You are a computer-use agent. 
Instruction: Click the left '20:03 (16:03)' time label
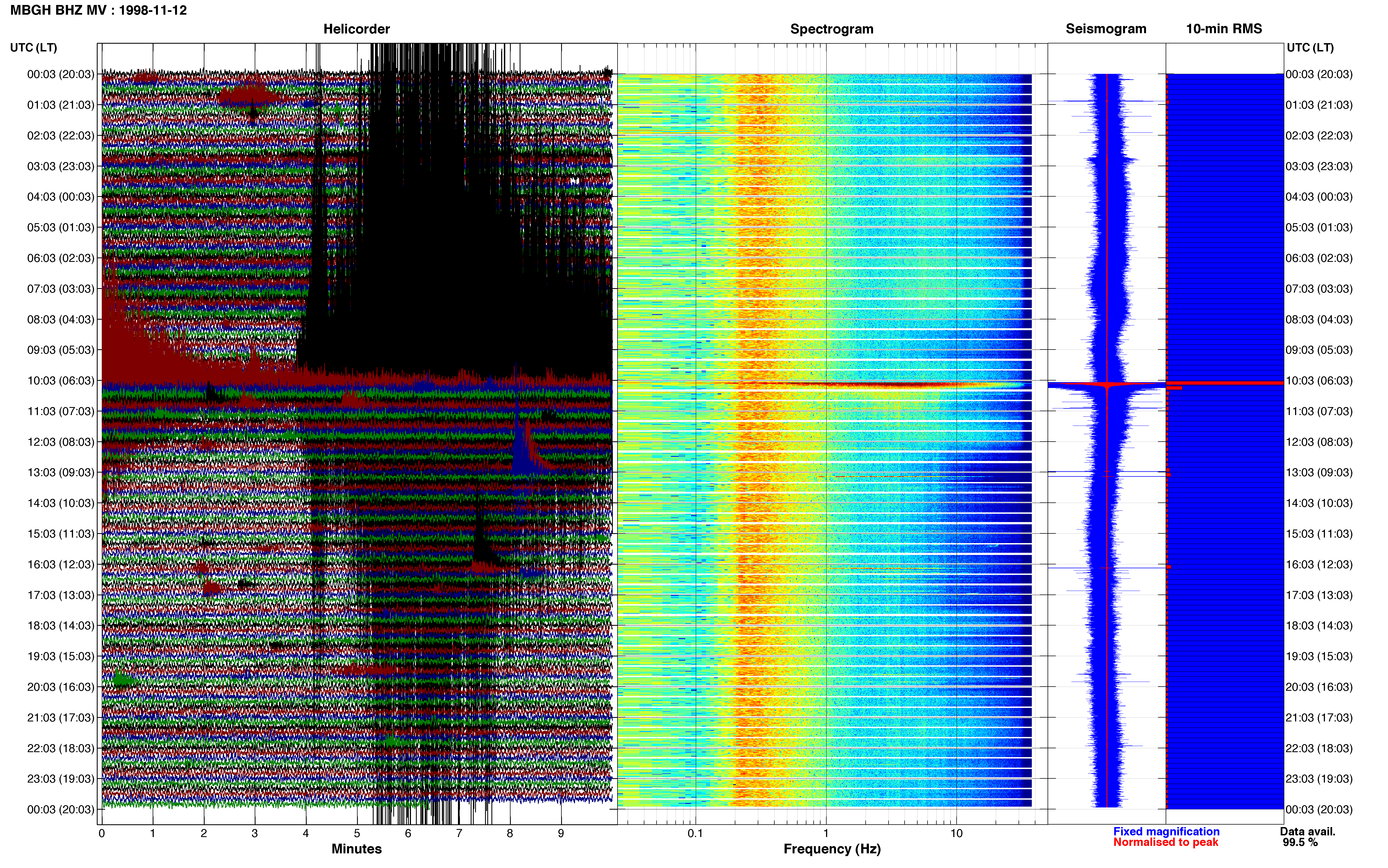pyautogui.click(x=61, y=687)
